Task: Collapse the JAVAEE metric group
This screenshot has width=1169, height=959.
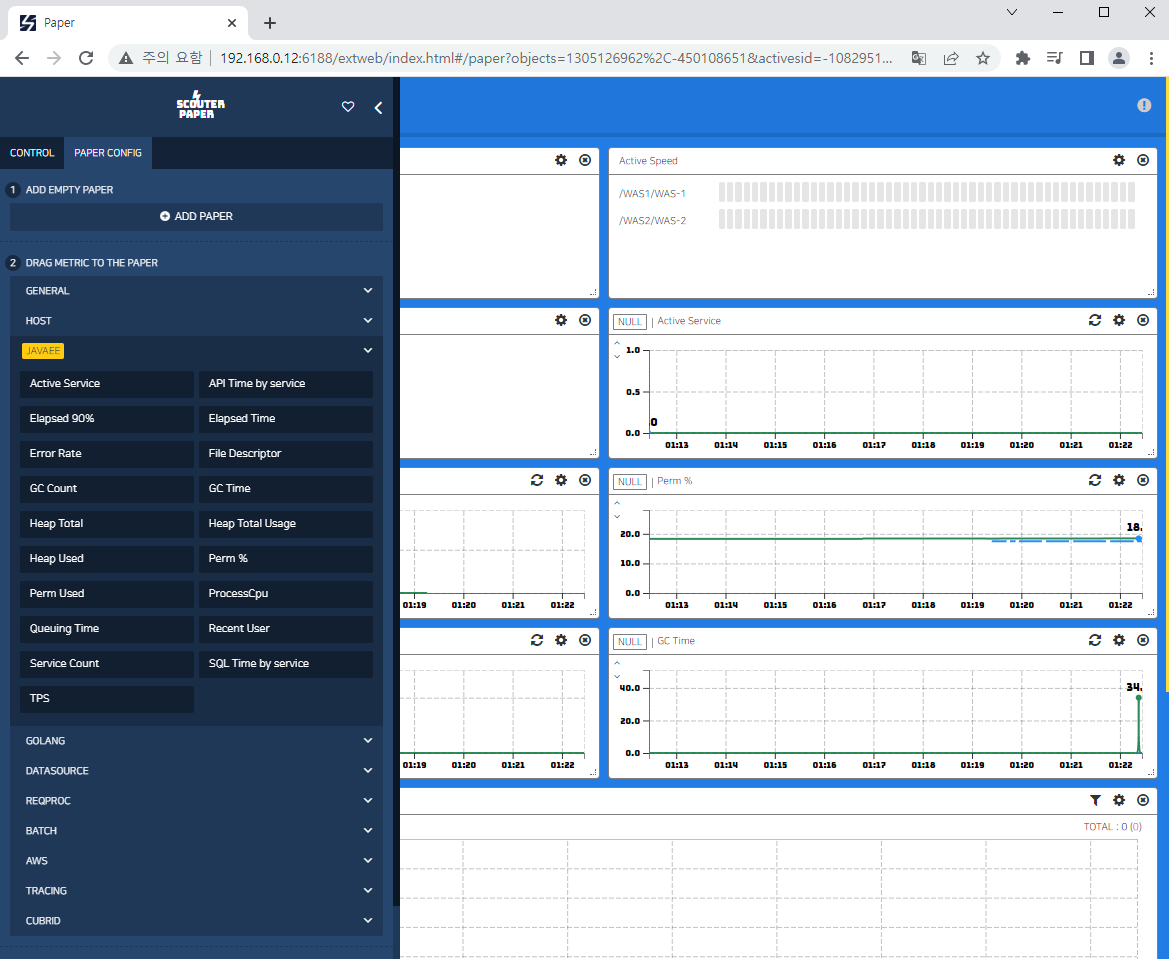Action: pos(196,350)
